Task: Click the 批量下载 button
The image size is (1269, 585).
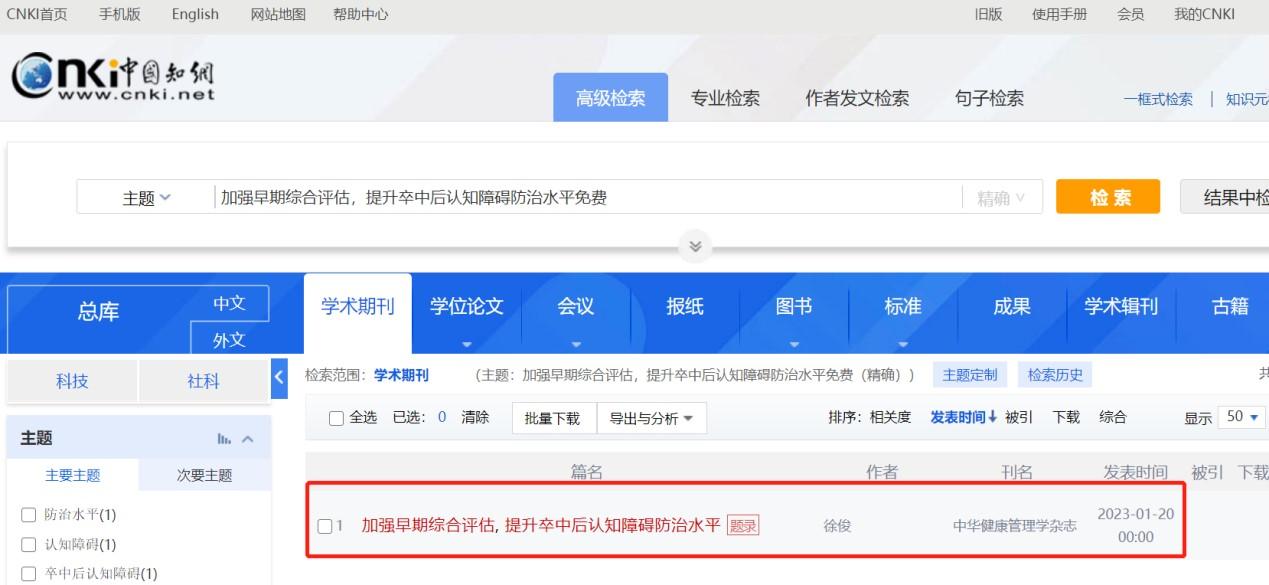Action: tap(552, 418)
